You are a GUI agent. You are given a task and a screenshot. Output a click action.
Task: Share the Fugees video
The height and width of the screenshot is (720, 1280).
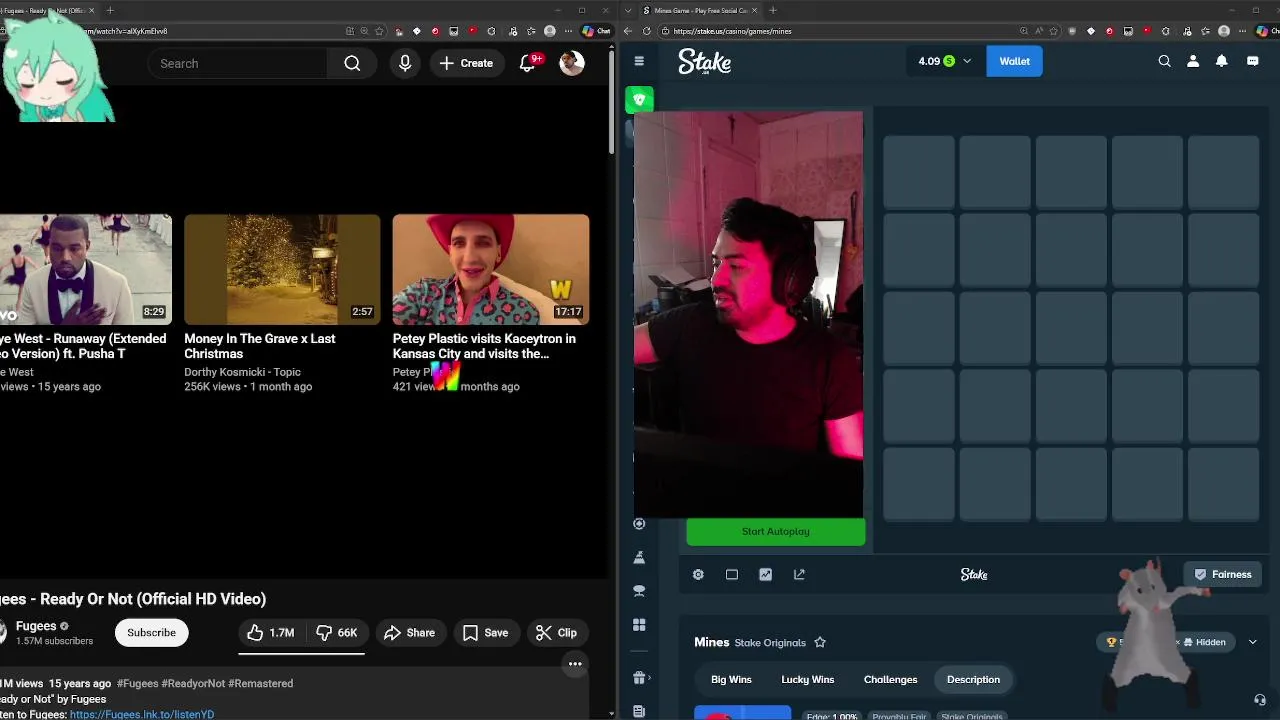tap(409, 632)
